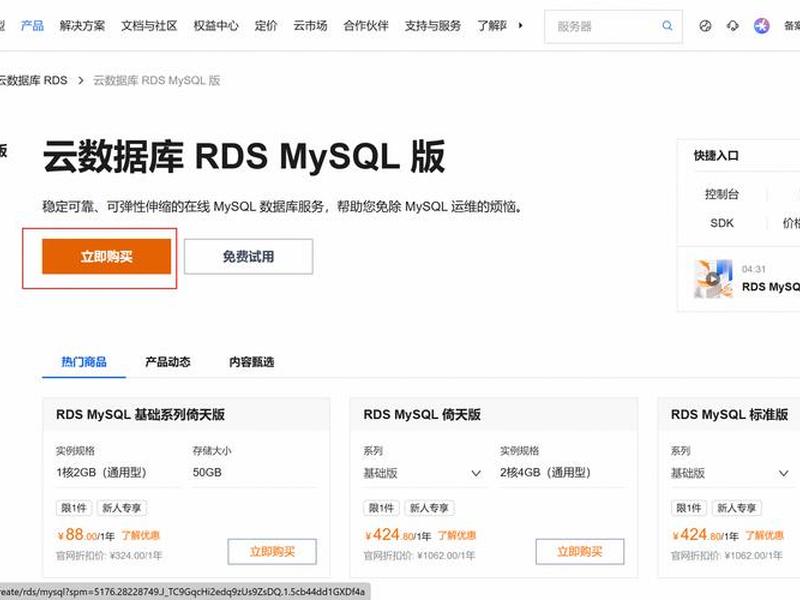The image size is (800, 600).
Task: Click the 1核2GB（通用型）spec value
Action: coord(101,472)
